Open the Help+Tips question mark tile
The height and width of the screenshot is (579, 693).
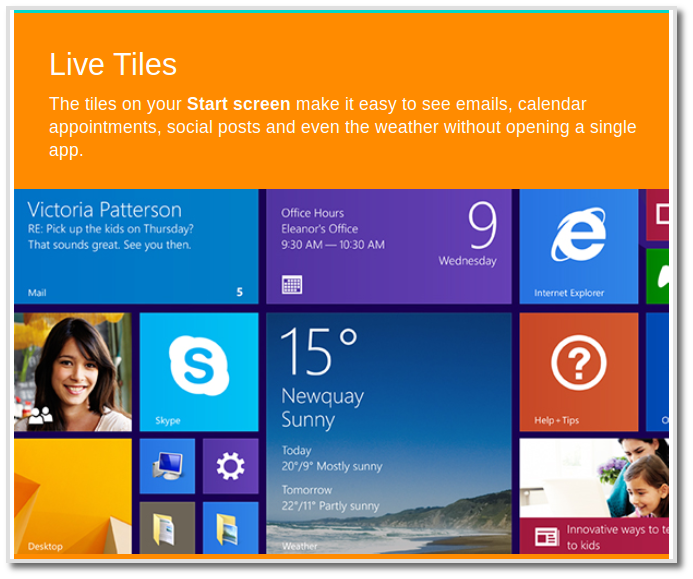[579, 372]
